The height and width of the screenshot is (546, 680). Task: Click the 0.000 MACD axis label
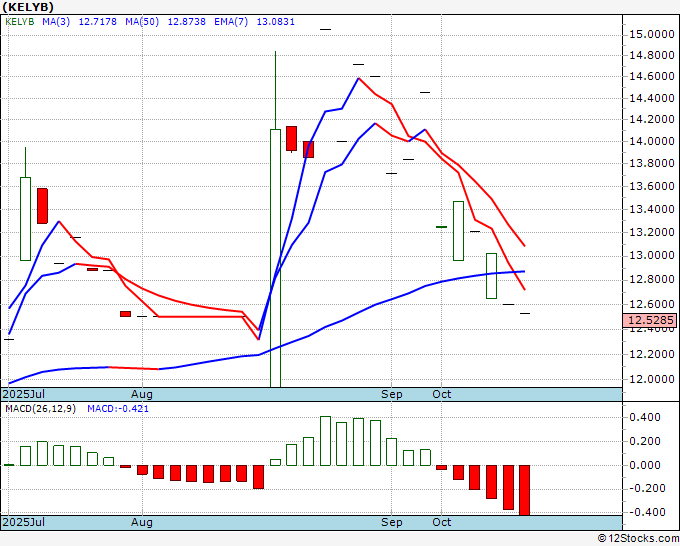tap(645, 465)
